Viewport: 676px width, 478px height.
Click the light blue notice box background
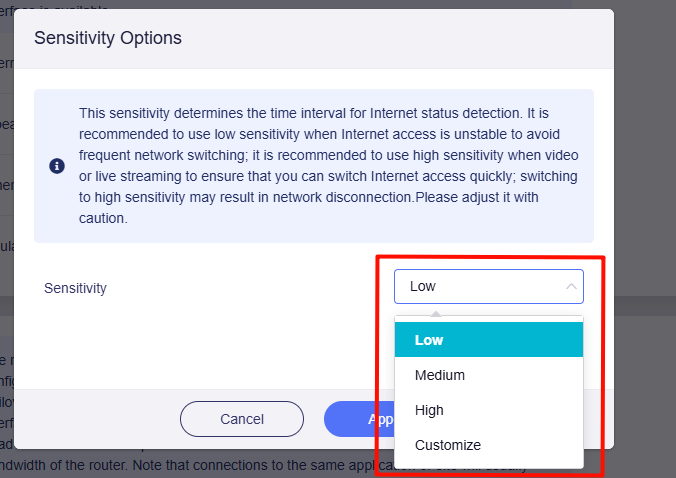click(x=300, y=232)
